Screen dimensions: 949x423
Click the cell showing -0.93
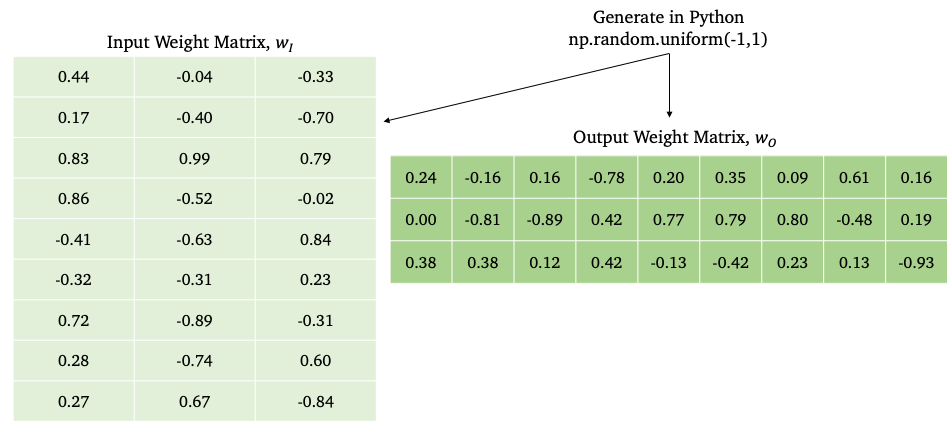pos(916,263)
